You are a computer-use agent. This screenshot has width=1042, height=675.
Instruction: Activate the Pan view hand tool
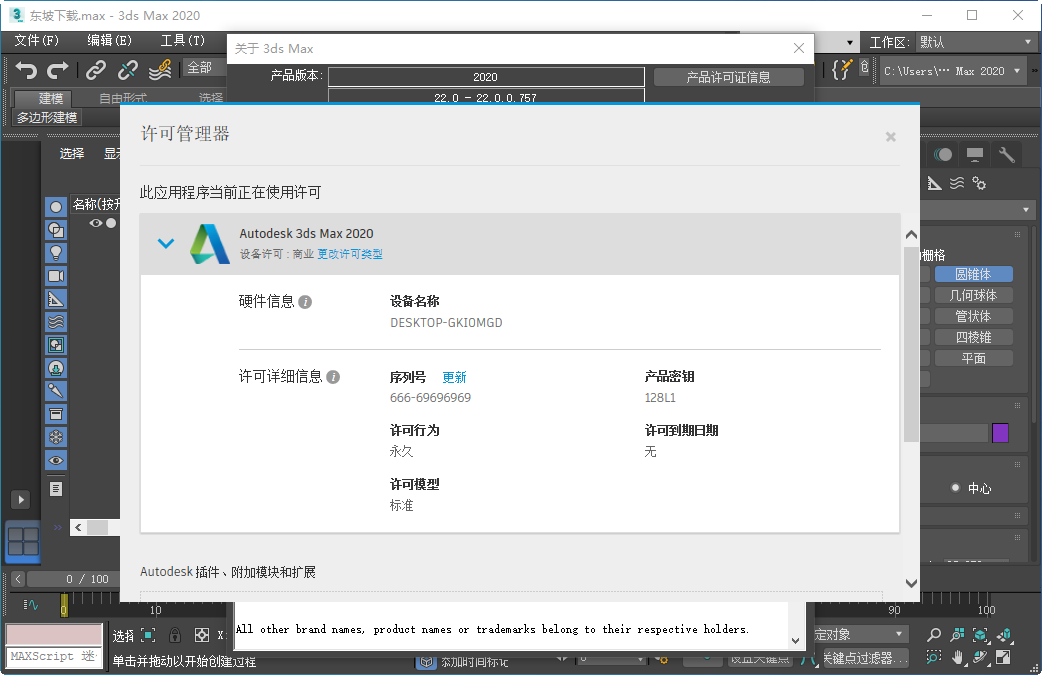point(959,658)
